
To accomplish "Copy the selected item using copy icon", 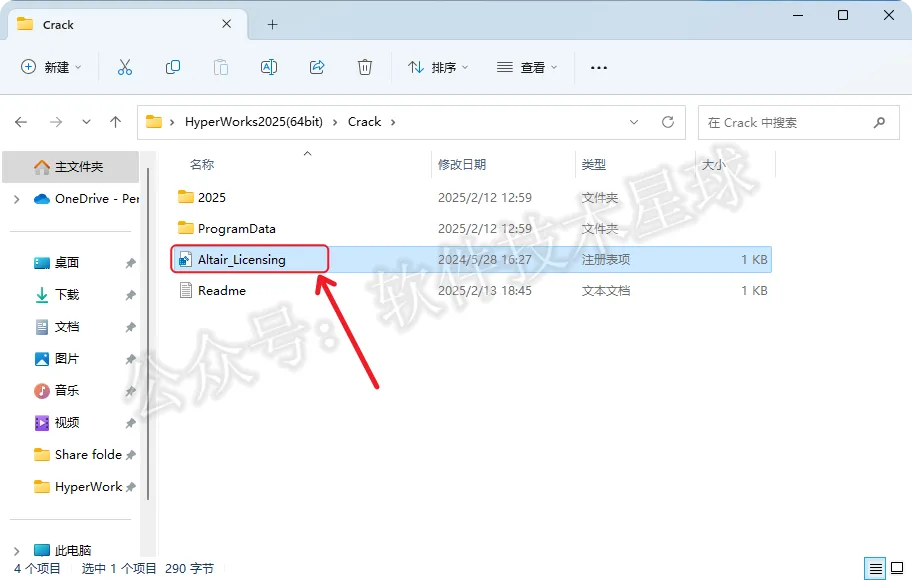I will [x=173, y=67].
